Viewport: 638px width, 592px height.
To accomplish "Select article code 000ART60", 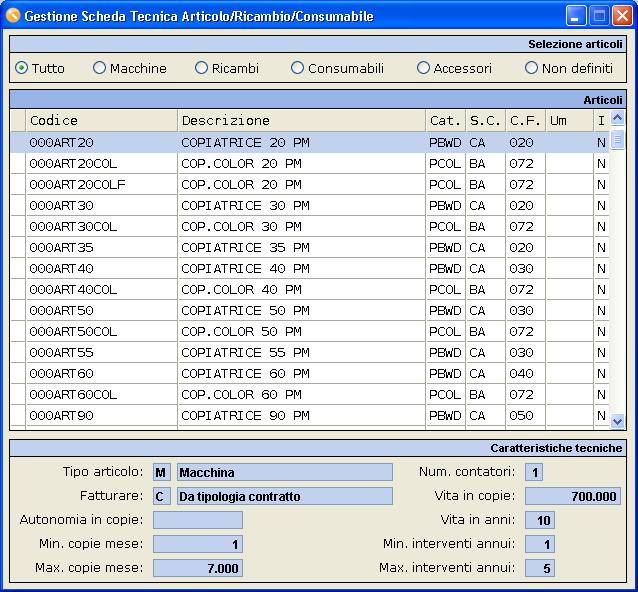I will 310,374.
